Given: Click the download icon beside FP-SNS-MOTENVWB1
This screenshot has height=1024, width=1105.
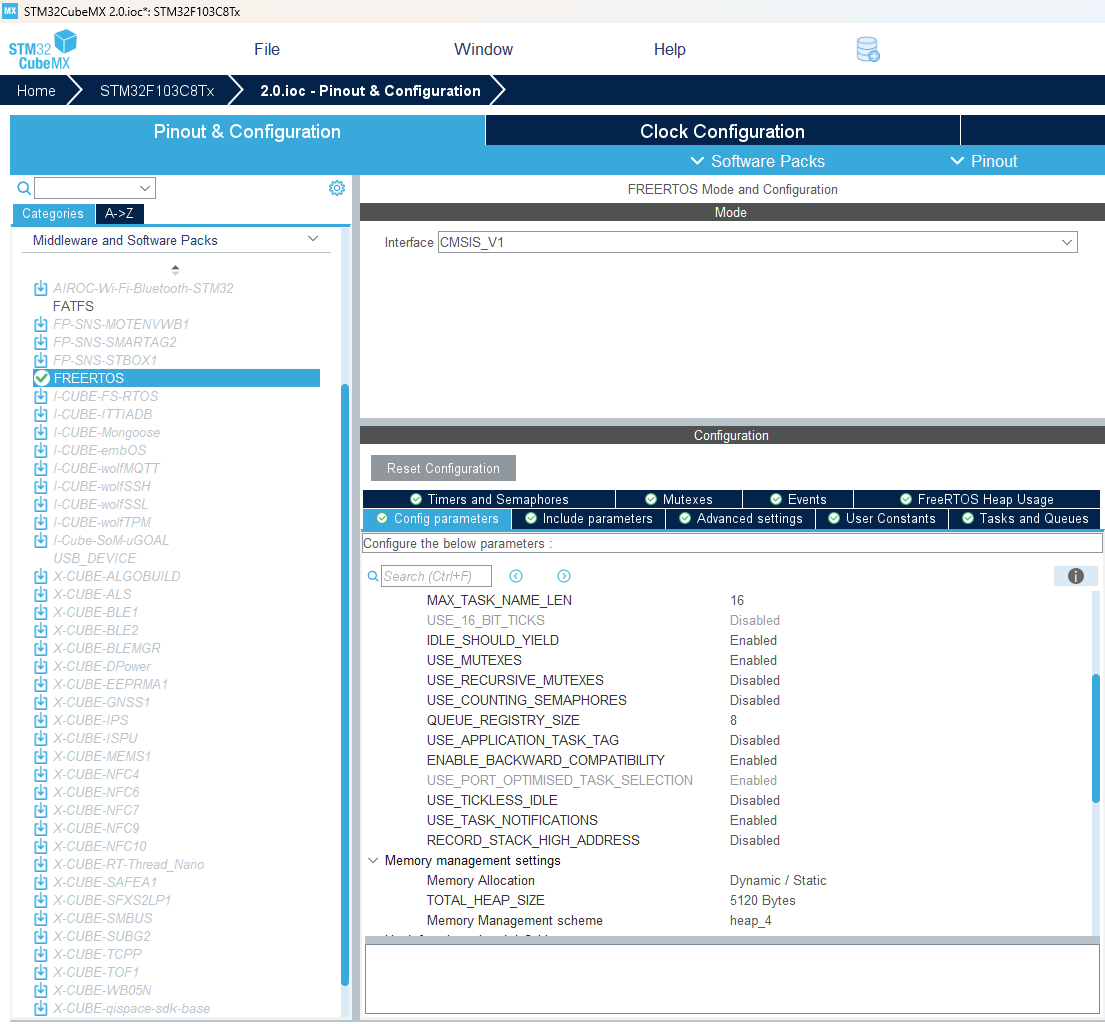Looking at the screenshot, I should coord(41,324).
